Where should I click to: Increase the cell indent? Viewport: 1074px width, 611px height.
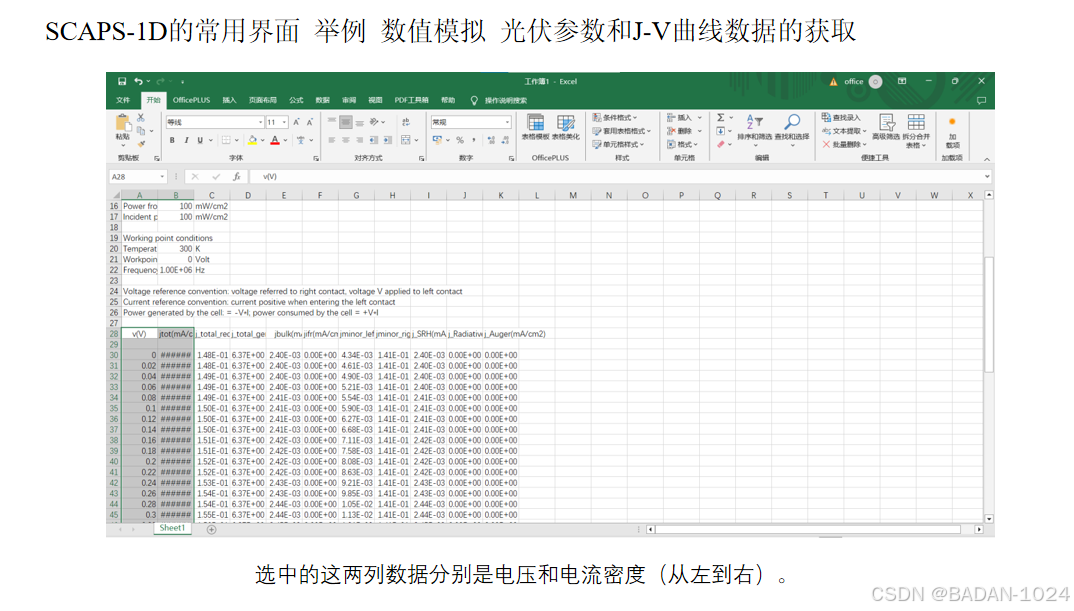pos(388,140)
